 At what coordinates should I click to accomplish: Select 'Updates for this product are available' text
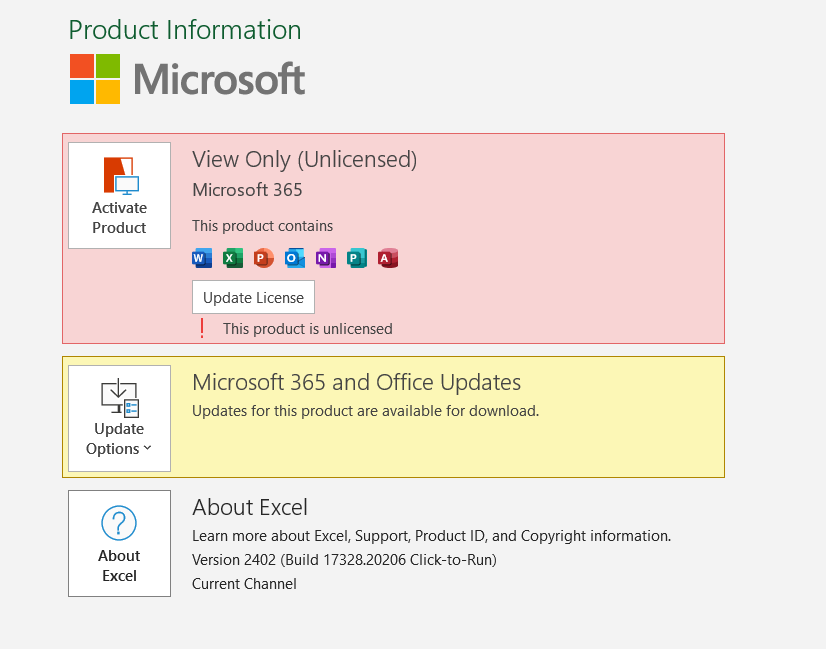pos(366,411)
